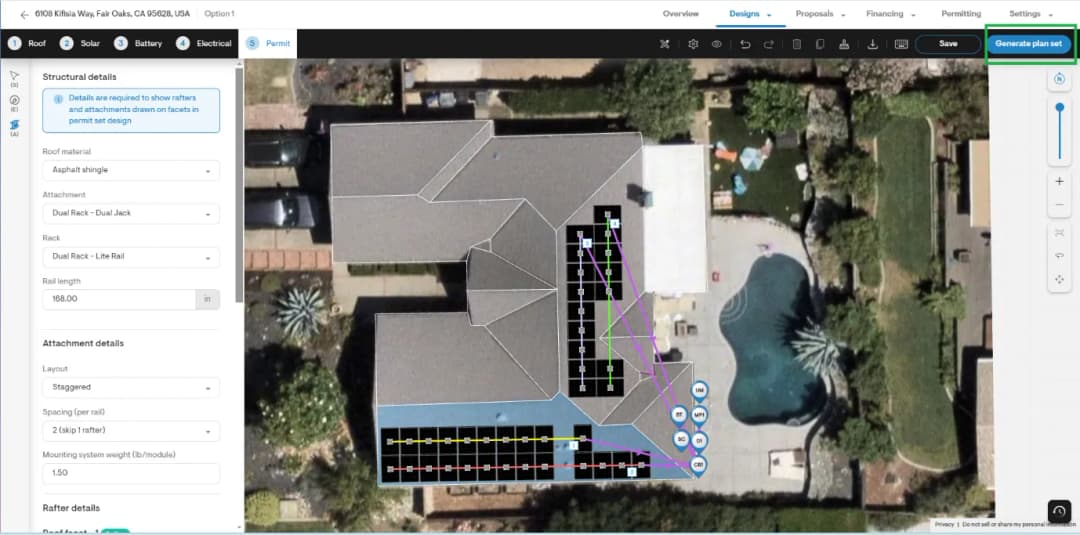Adjust the vertical zoom slider handle

tap(1059, 107)
